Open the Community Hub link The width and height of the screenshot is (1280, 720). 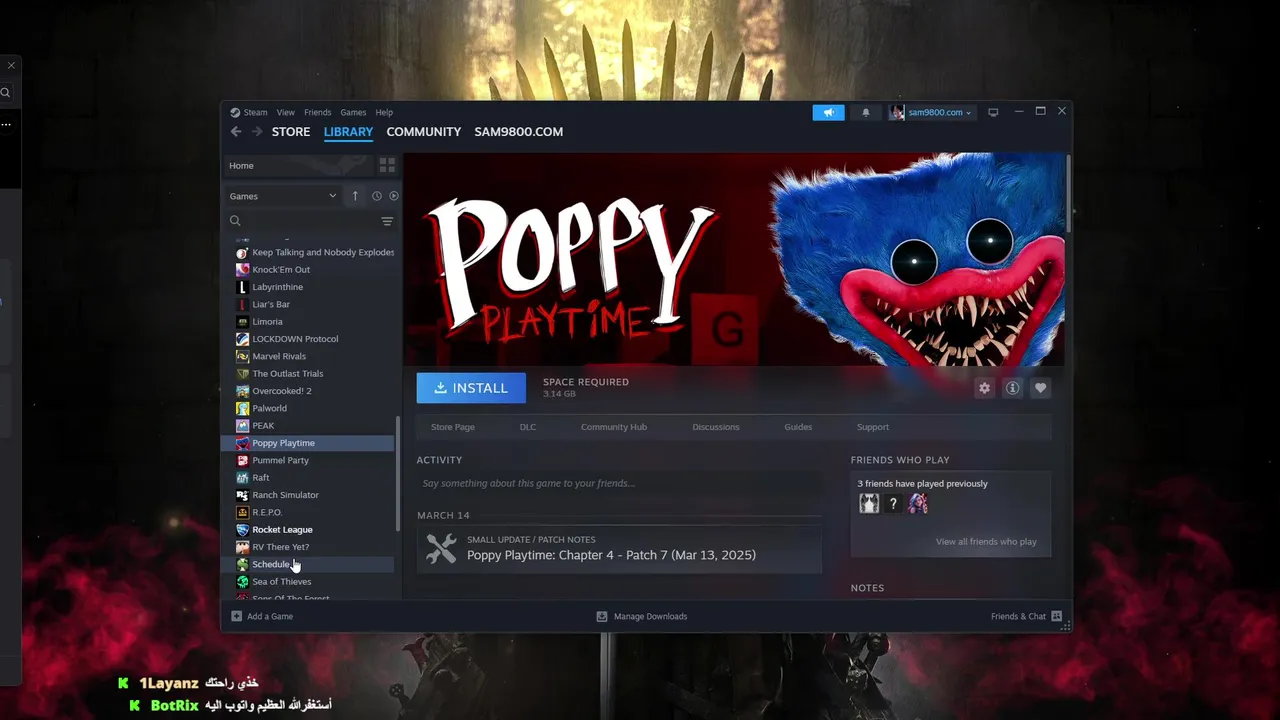tap(614, 427)
